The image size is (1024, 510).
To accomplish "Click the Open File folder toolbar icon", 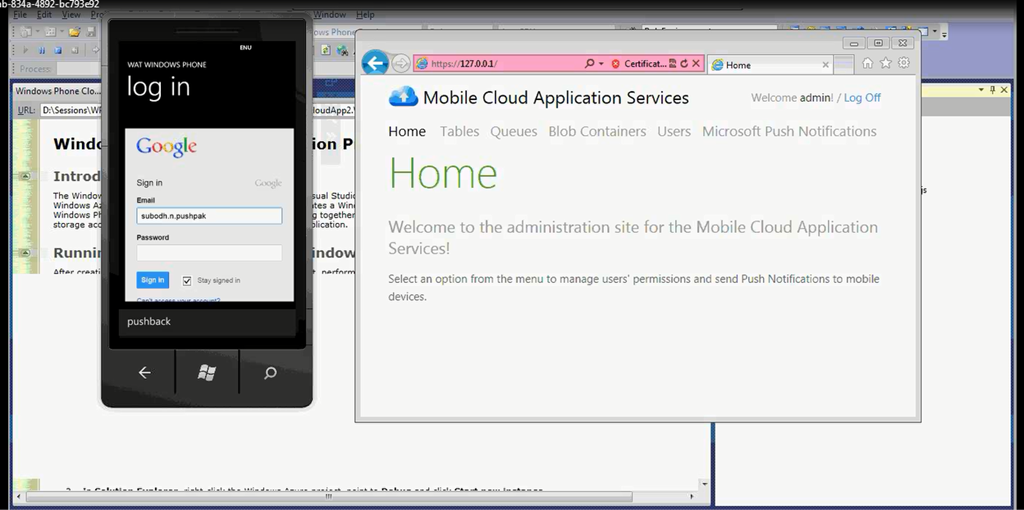I will [74, 31].
